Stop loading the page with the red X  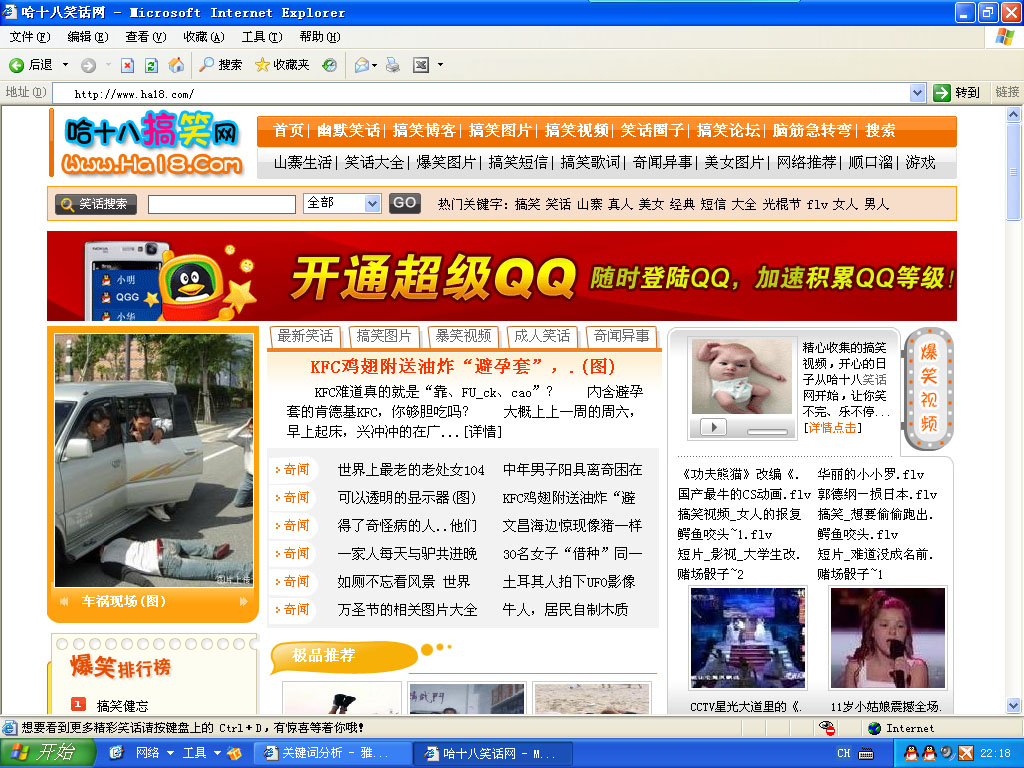click(x=127, y=65)
